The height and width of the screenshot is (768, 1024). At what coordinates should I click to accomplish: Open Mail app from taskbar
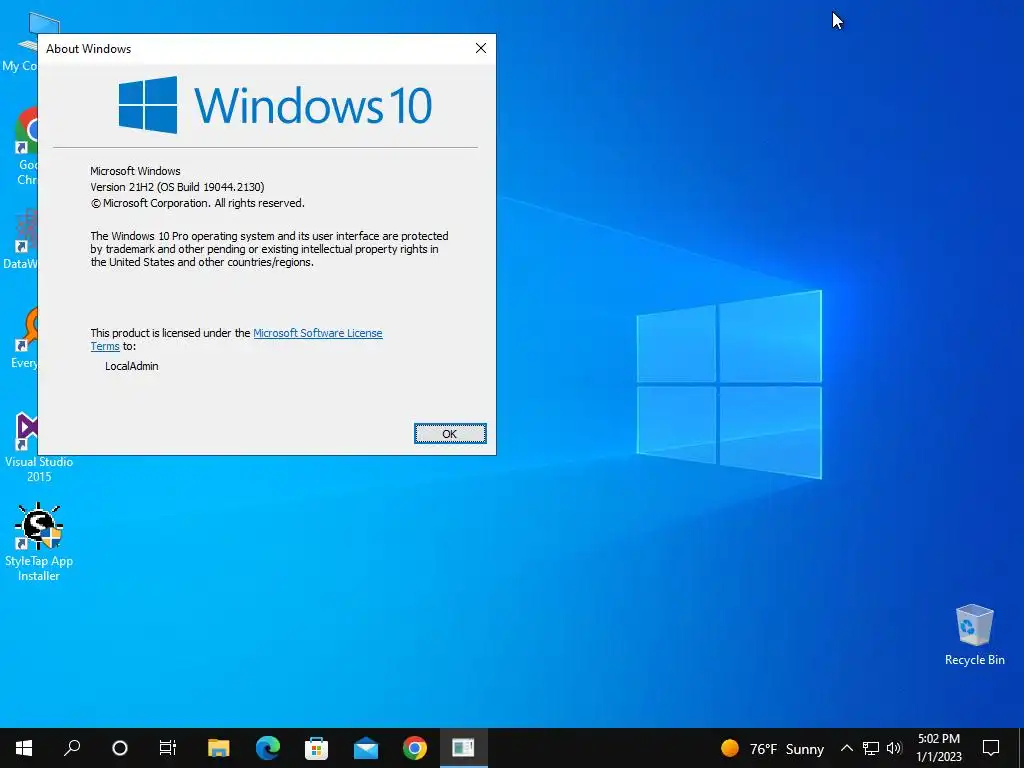click(366, 748)
